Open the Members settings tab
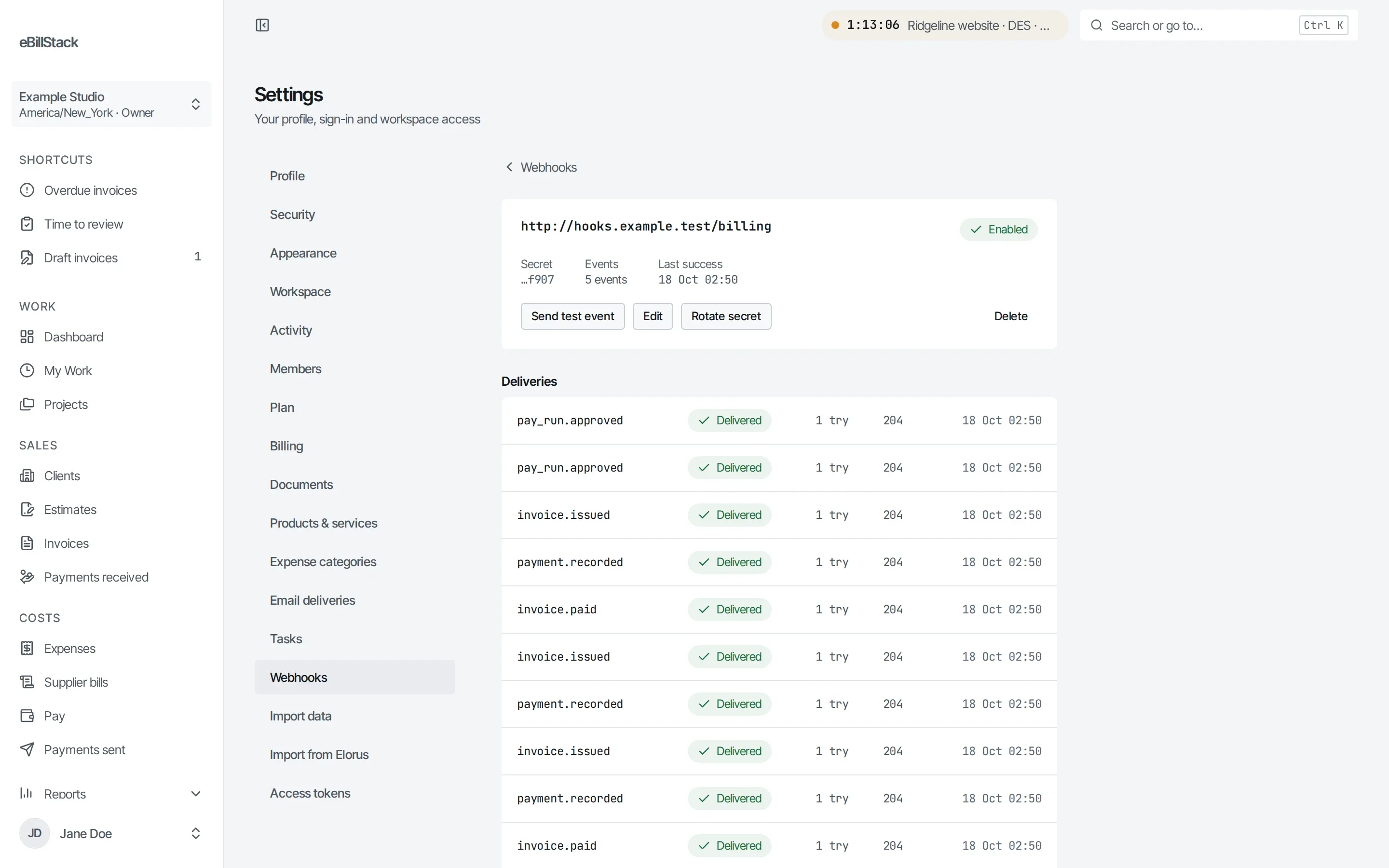 point(354,368)
